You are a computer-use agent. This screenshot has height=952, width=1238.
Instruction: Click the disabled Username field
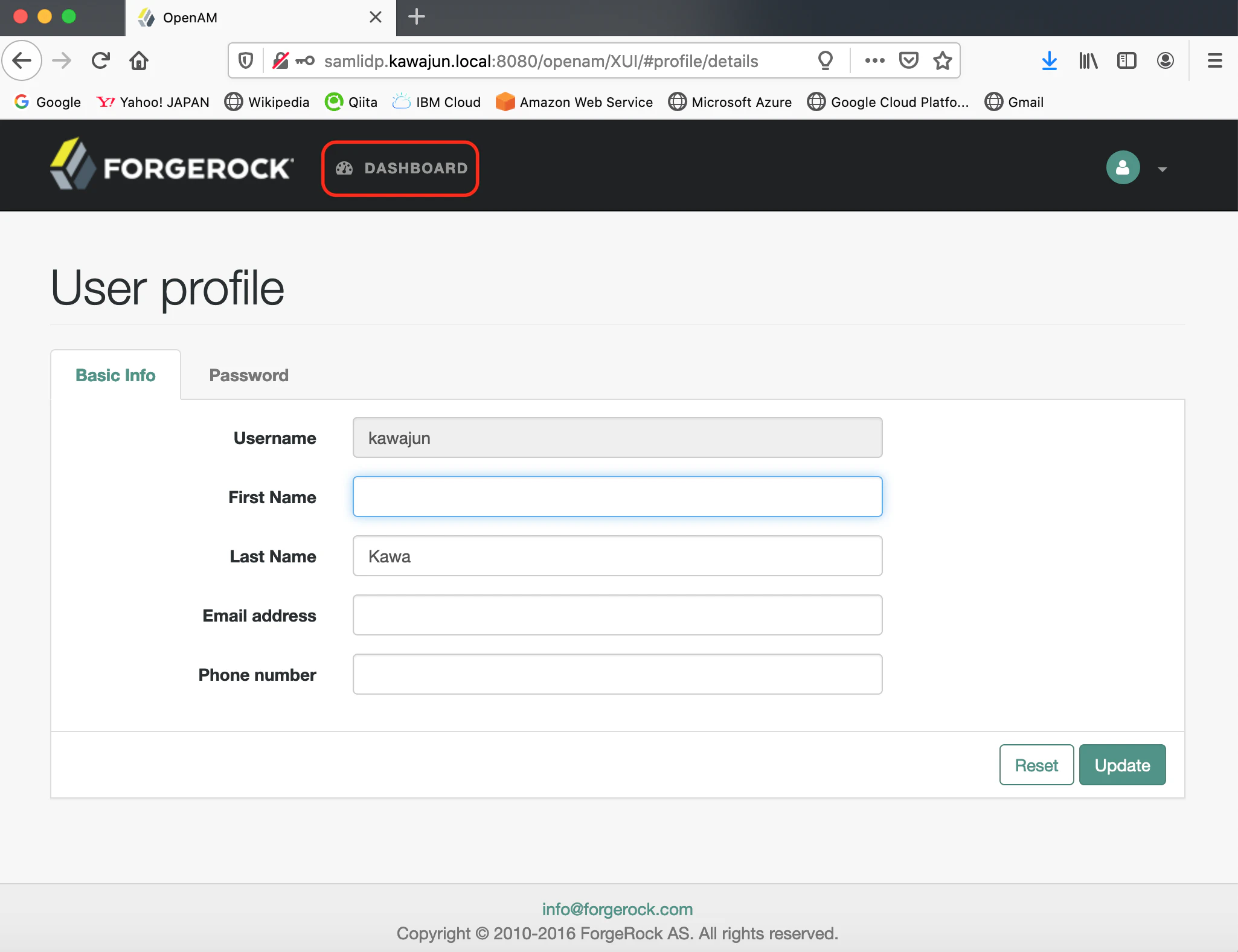[617, 437]
